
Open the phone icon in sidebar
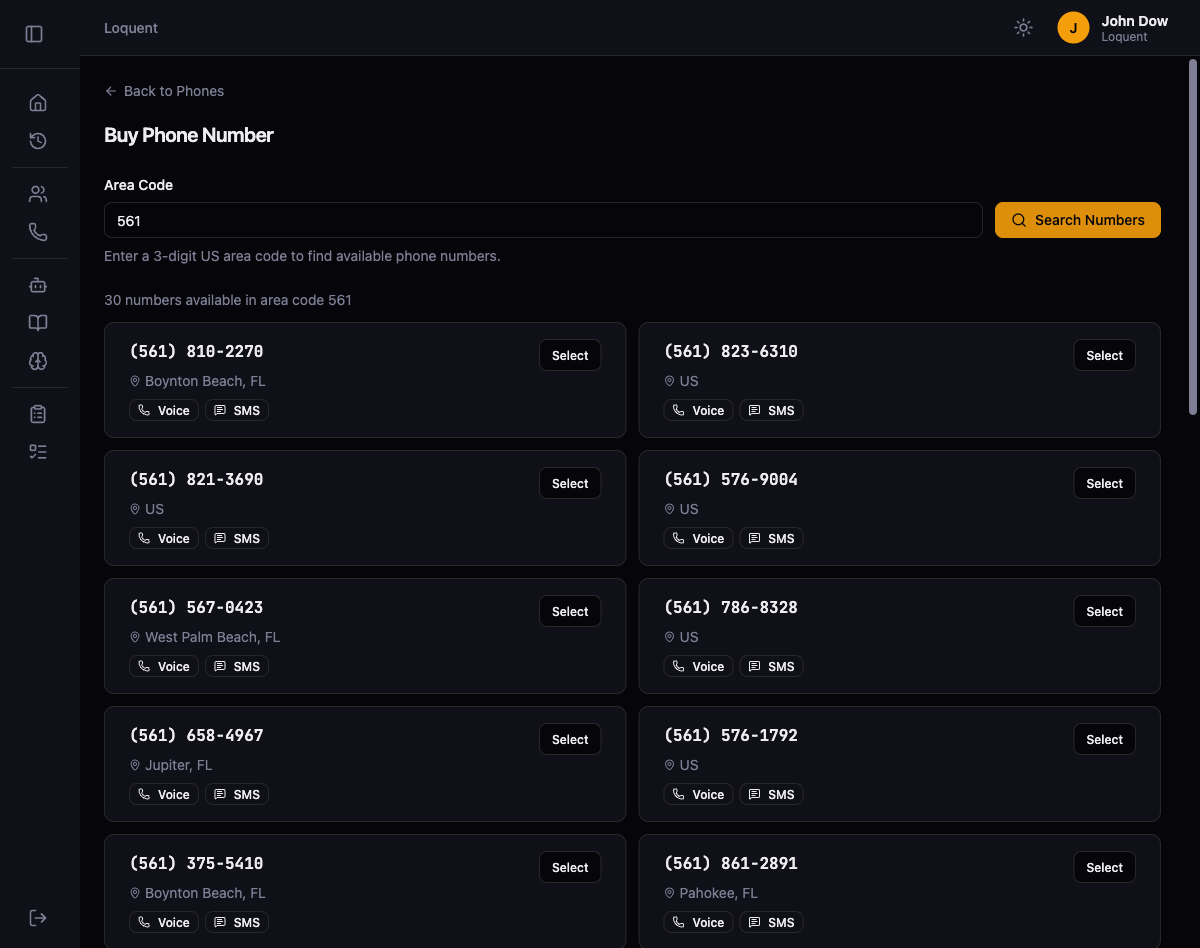pos(38,232)
